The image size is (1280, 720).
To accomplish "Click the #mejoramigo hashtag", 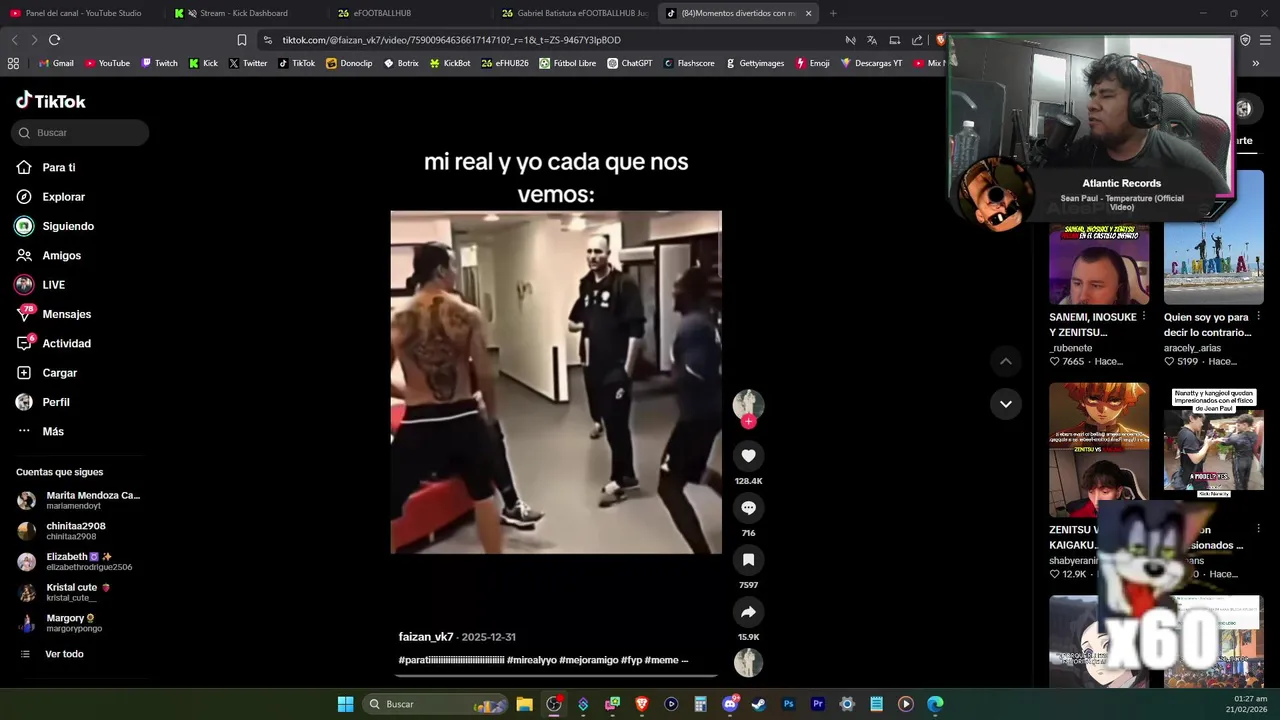I will pos(588,660).
